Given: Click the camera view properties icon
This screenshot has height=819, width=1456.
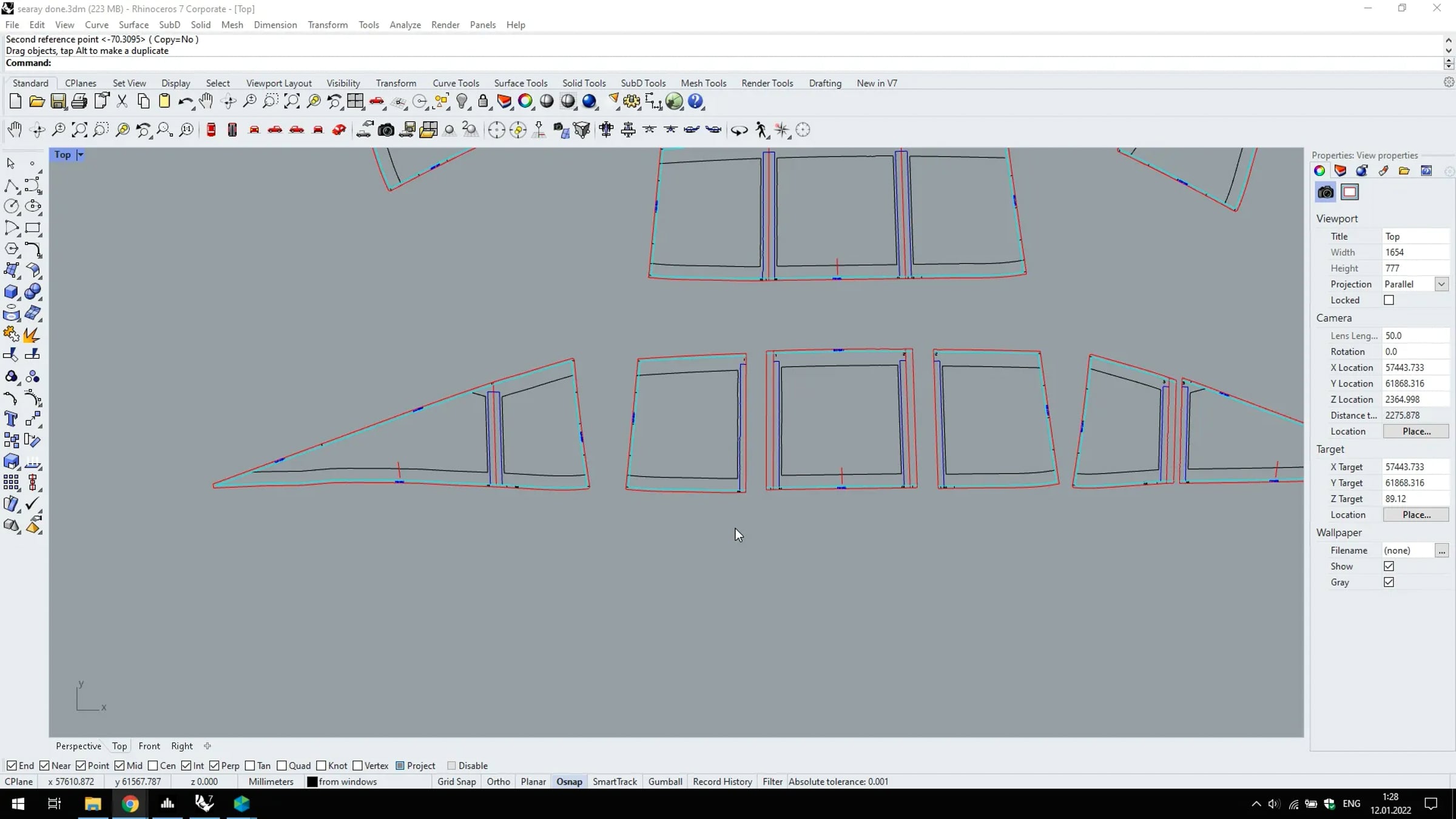Looking at the screenshot, I should point(1326,192).
